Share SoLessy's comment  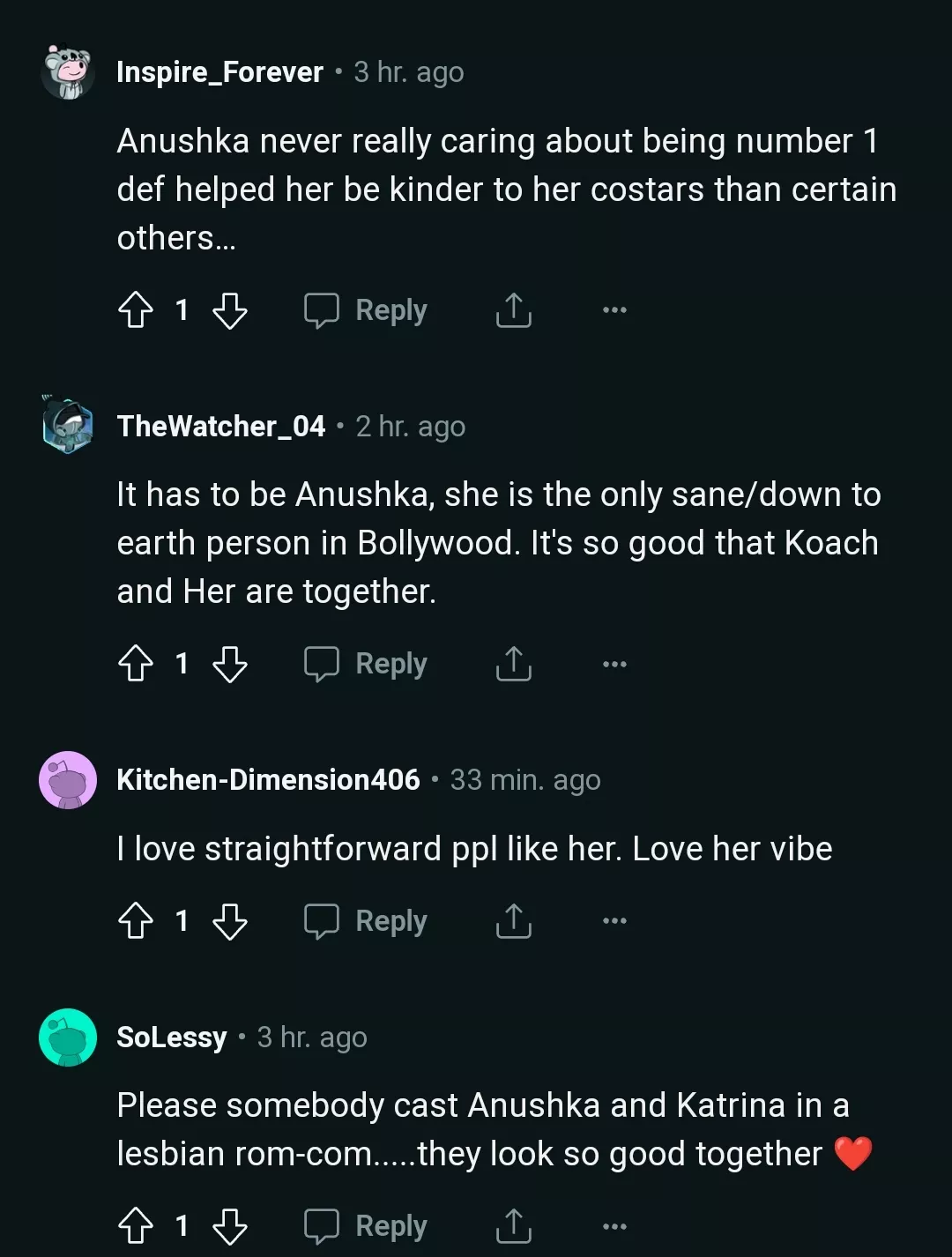coord(513,1226)
